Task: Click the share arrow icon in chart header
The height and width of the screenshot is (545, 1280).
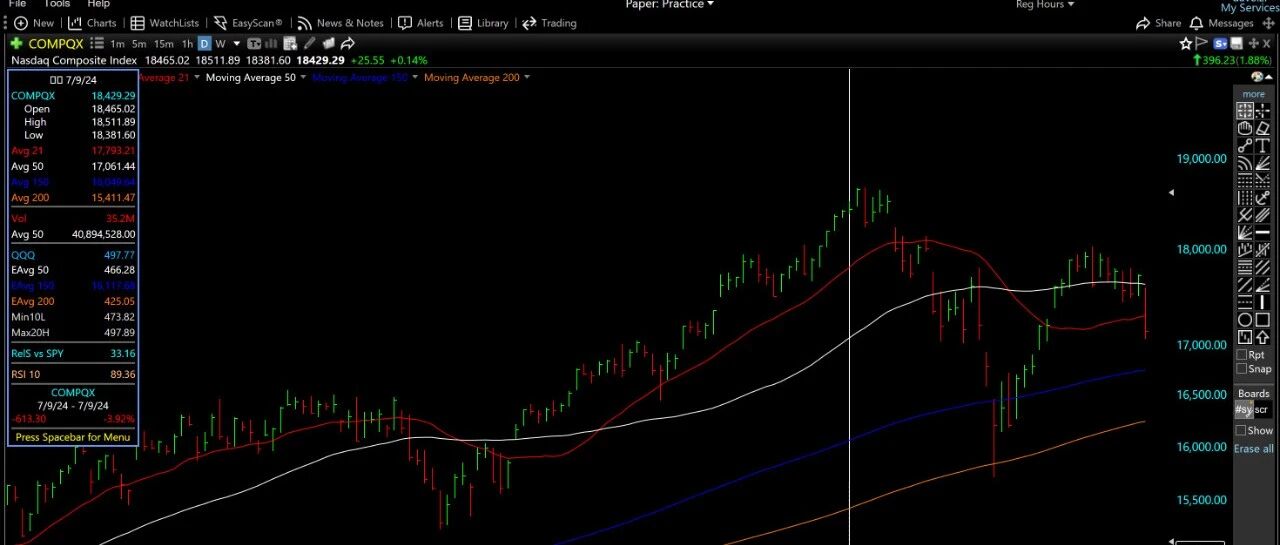Action: point(347,43)
